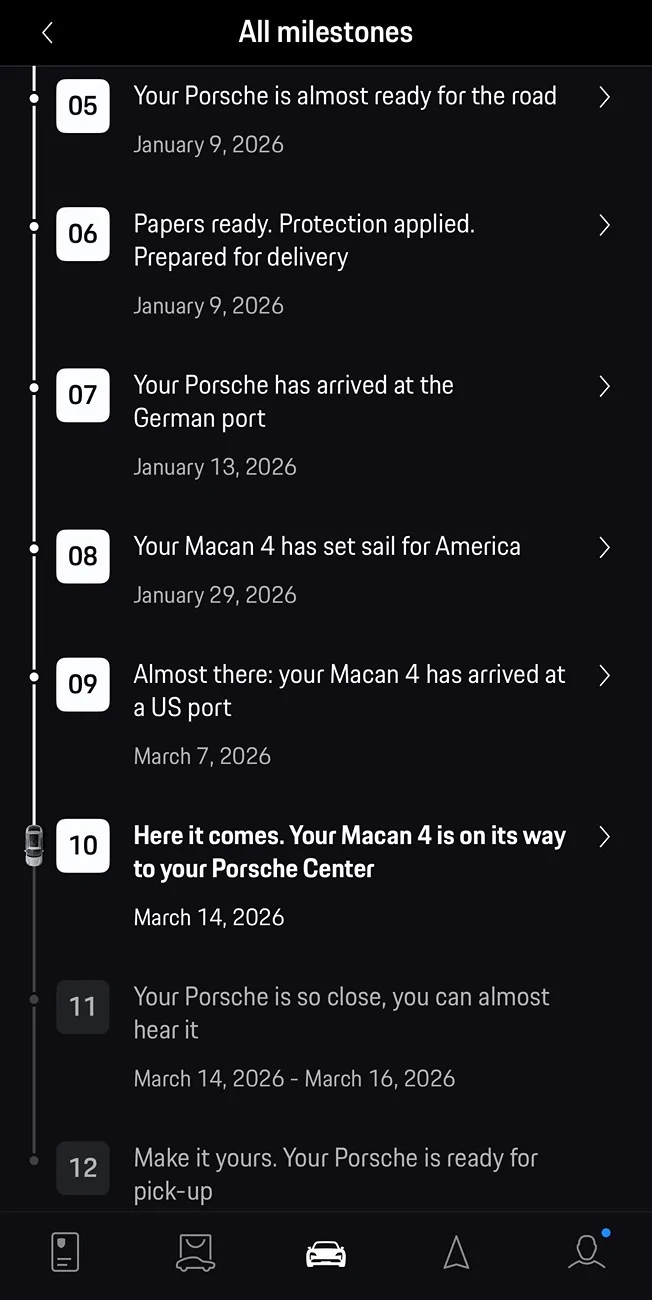
Task: Tap the car marker on the timeline
Action: point(34,845)
